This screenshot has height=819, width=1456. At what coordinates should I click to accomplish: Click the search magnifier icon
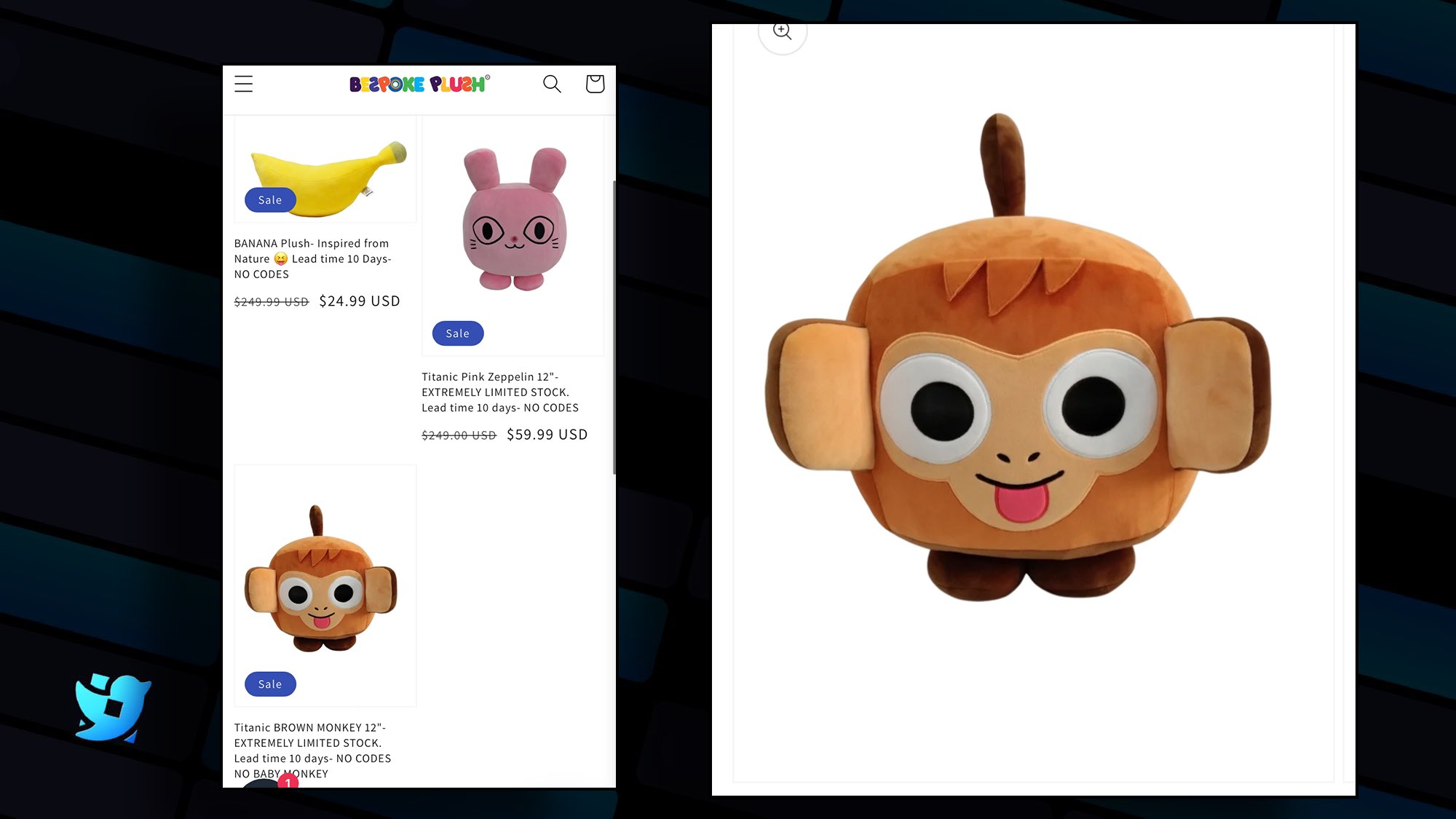[x=552, y=84]
